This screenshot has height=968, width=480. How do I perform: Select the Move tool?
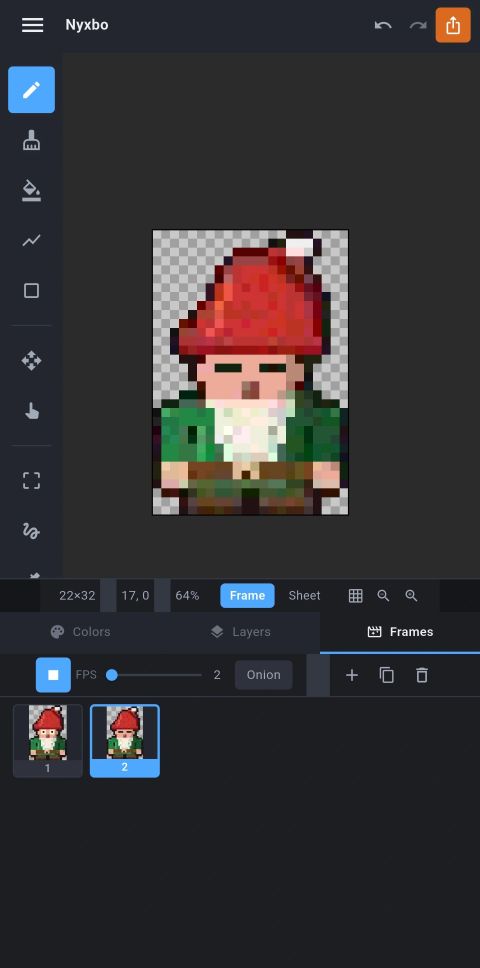[x=31, y=361]
